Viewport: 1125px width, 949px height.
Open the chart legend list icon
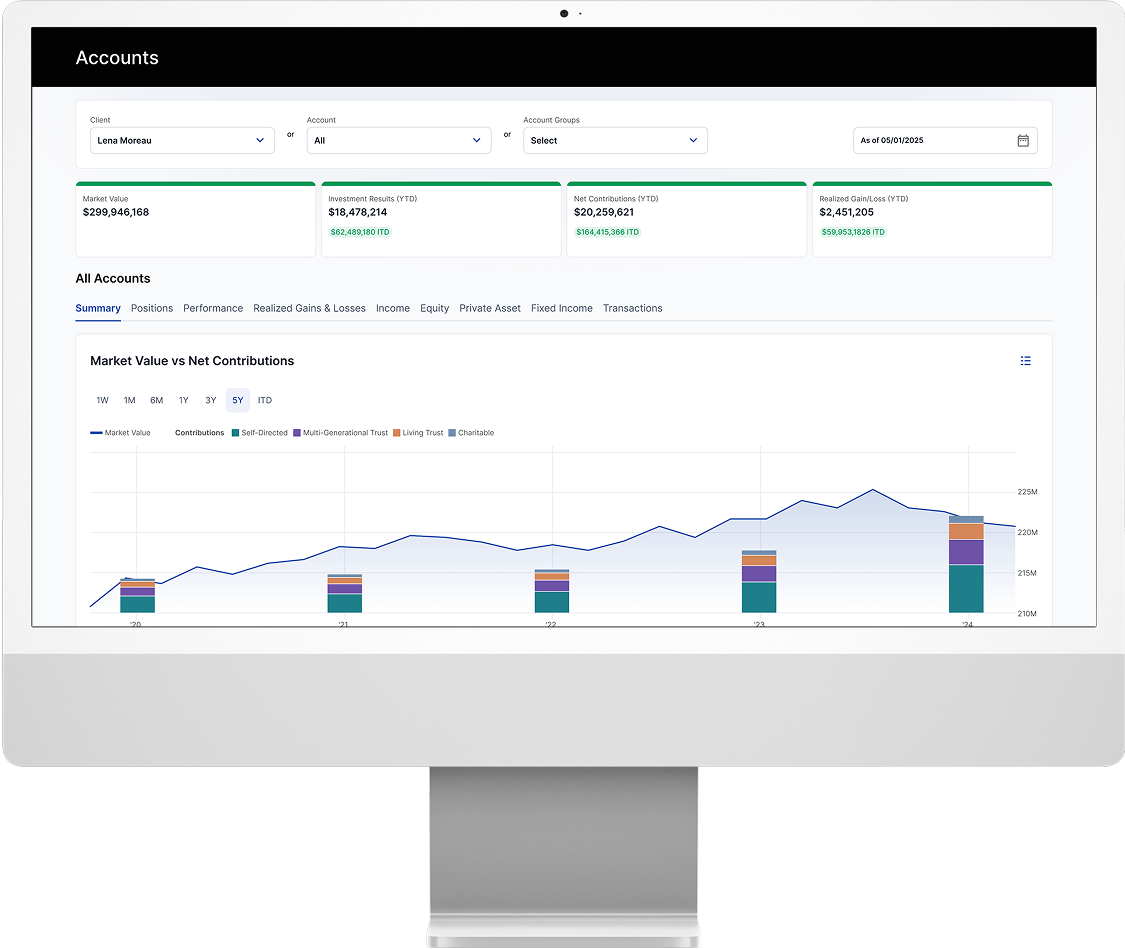pyautogui.click(x=1026, y=361)
